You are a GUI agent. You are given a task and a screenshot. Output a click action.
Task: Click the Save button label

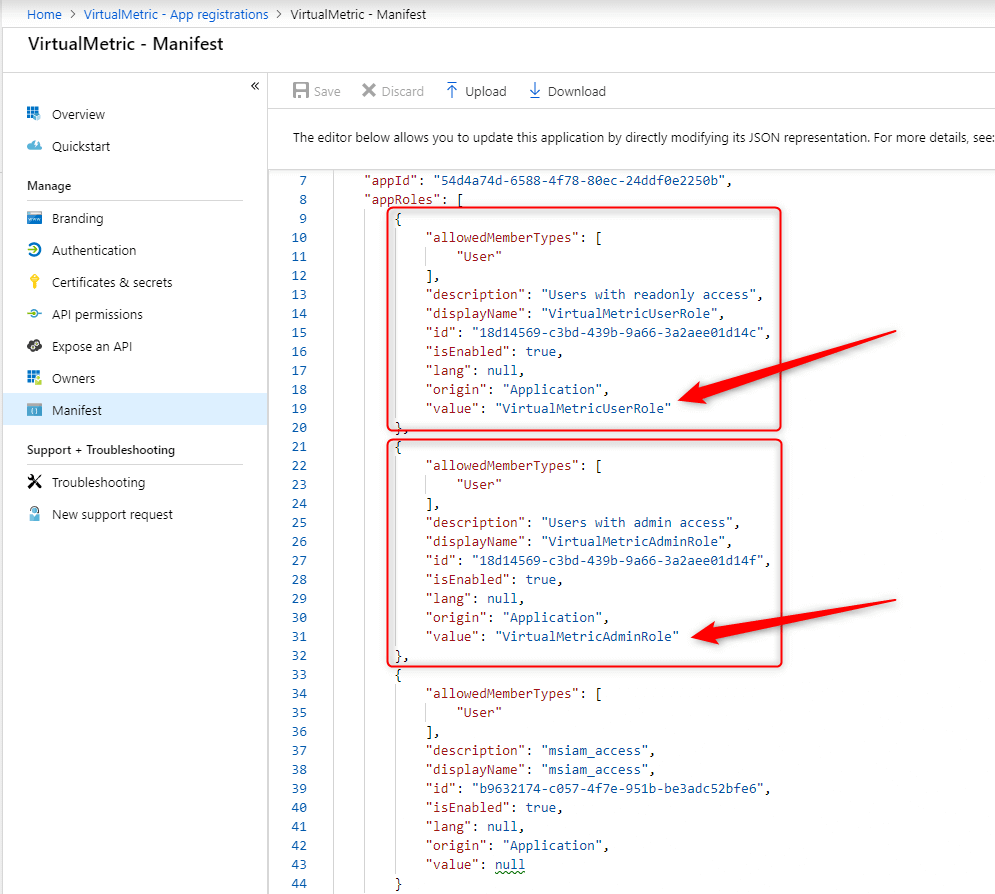pyautogui.click(x=327, y=91)
